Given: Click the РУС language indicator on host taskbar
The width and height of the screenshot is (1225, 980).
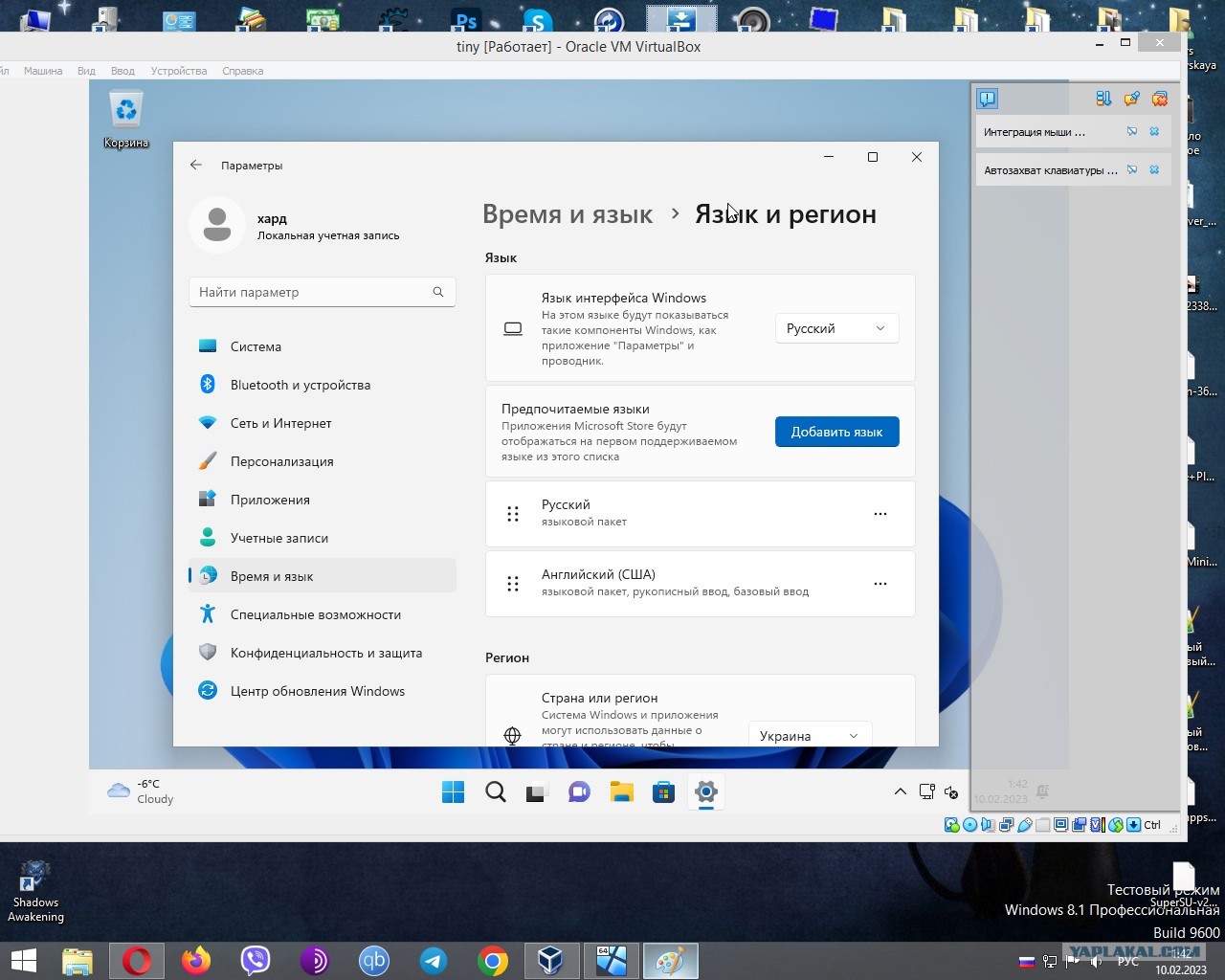Looking at the screenshot, I should 1128,962.
